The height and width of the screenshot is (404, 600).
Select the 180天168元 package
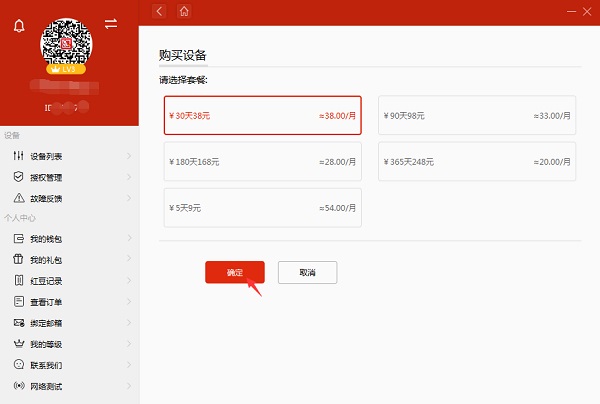click(x=262, y=161)
